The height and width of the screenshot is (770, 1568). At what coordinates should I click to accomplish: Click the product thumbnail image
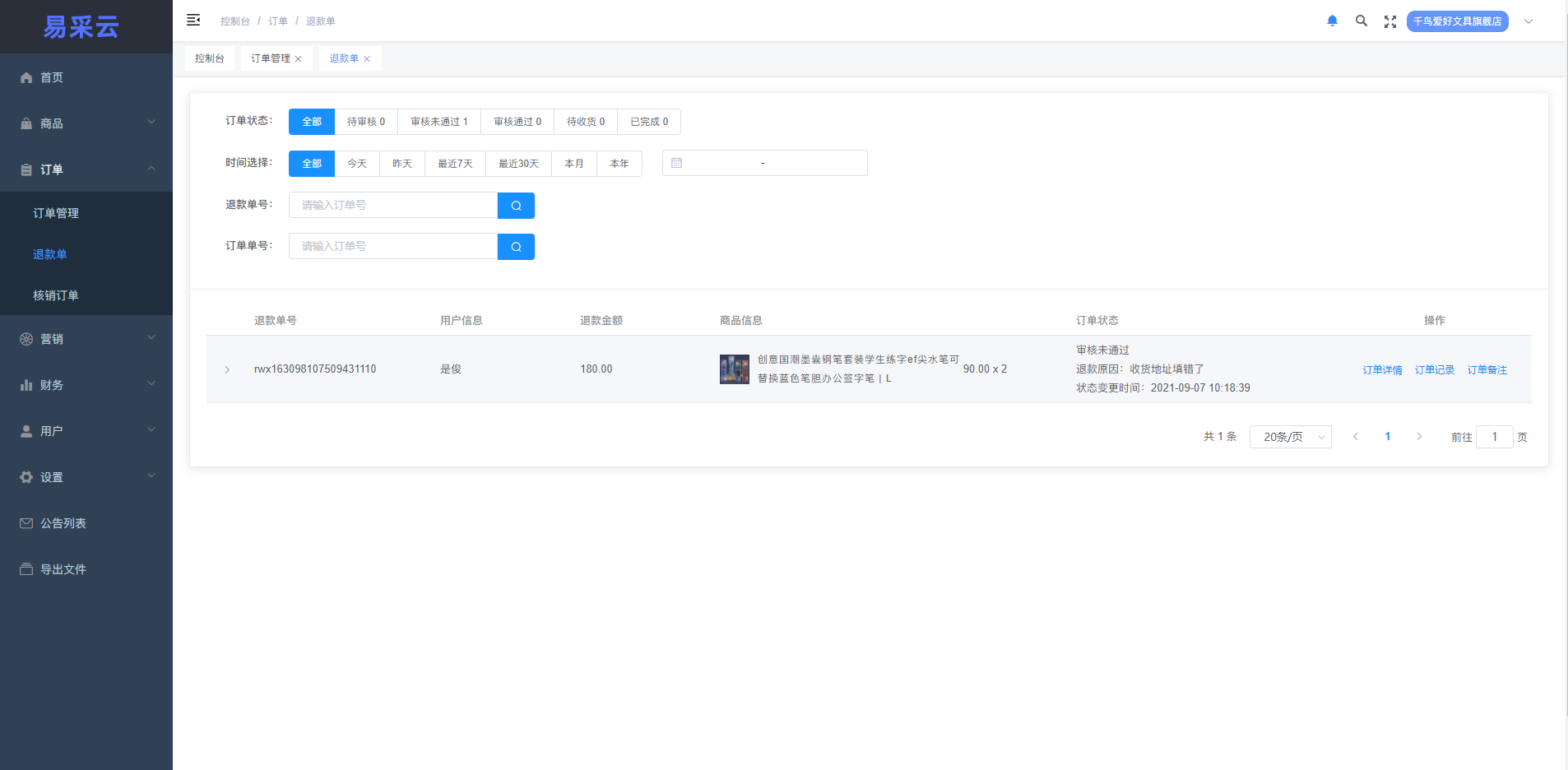[734, 369]
